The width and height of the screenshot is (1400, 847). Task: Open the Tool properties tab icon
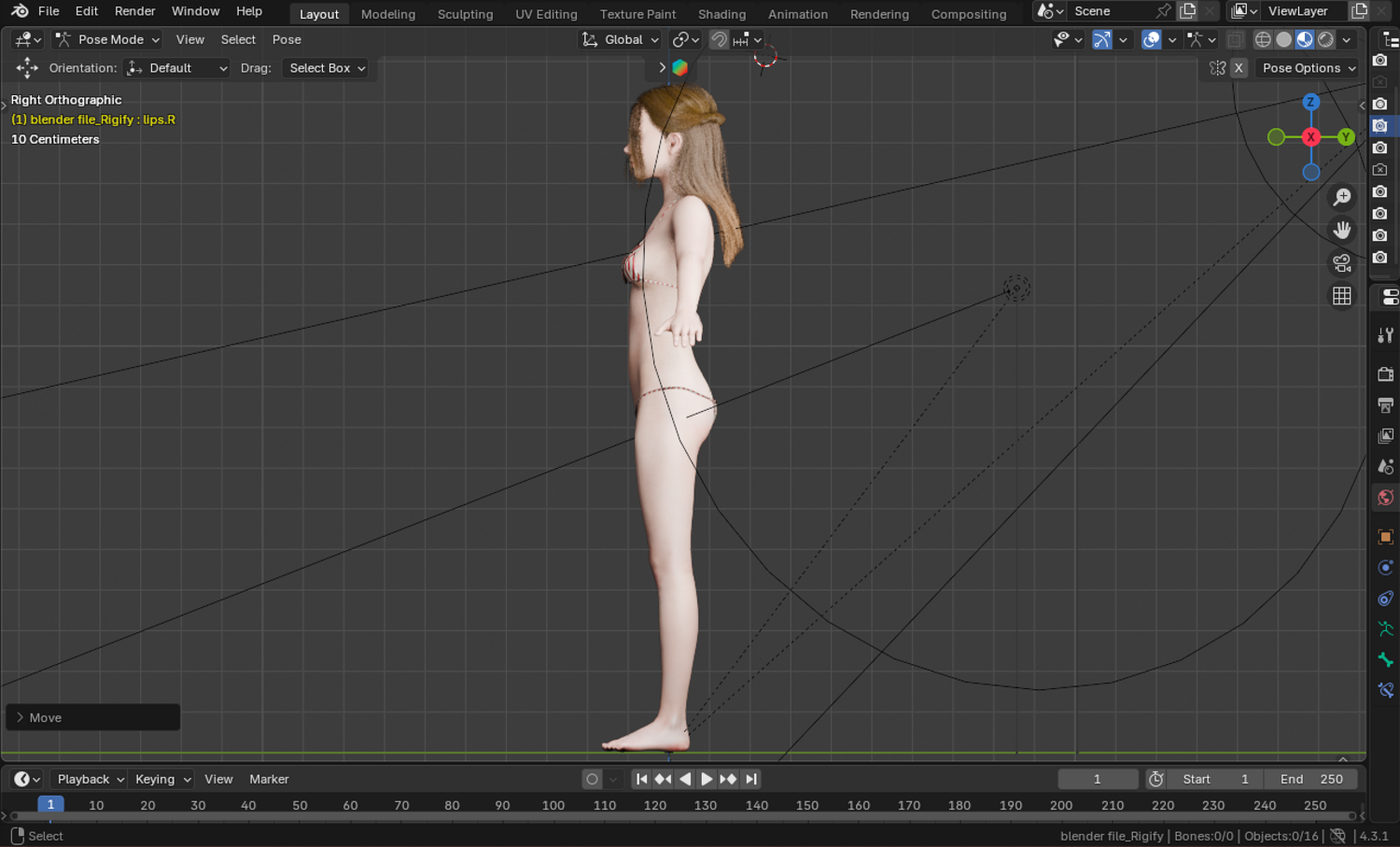(x=1386, y=335)
